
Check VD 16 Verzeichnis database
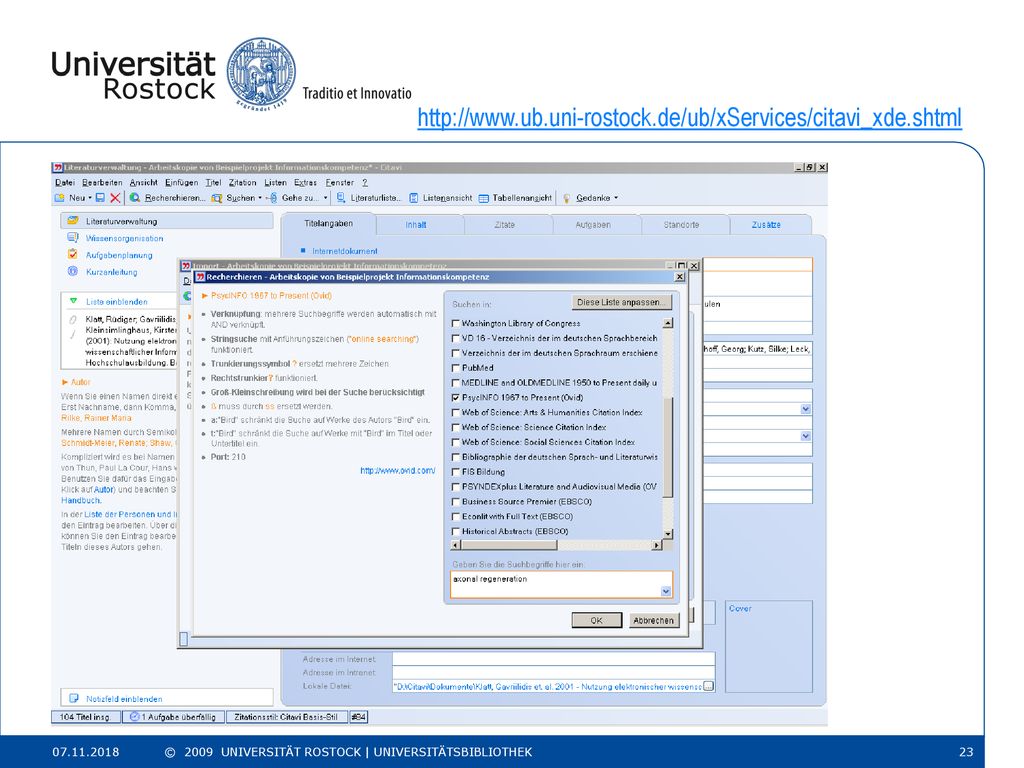[456, 338]
